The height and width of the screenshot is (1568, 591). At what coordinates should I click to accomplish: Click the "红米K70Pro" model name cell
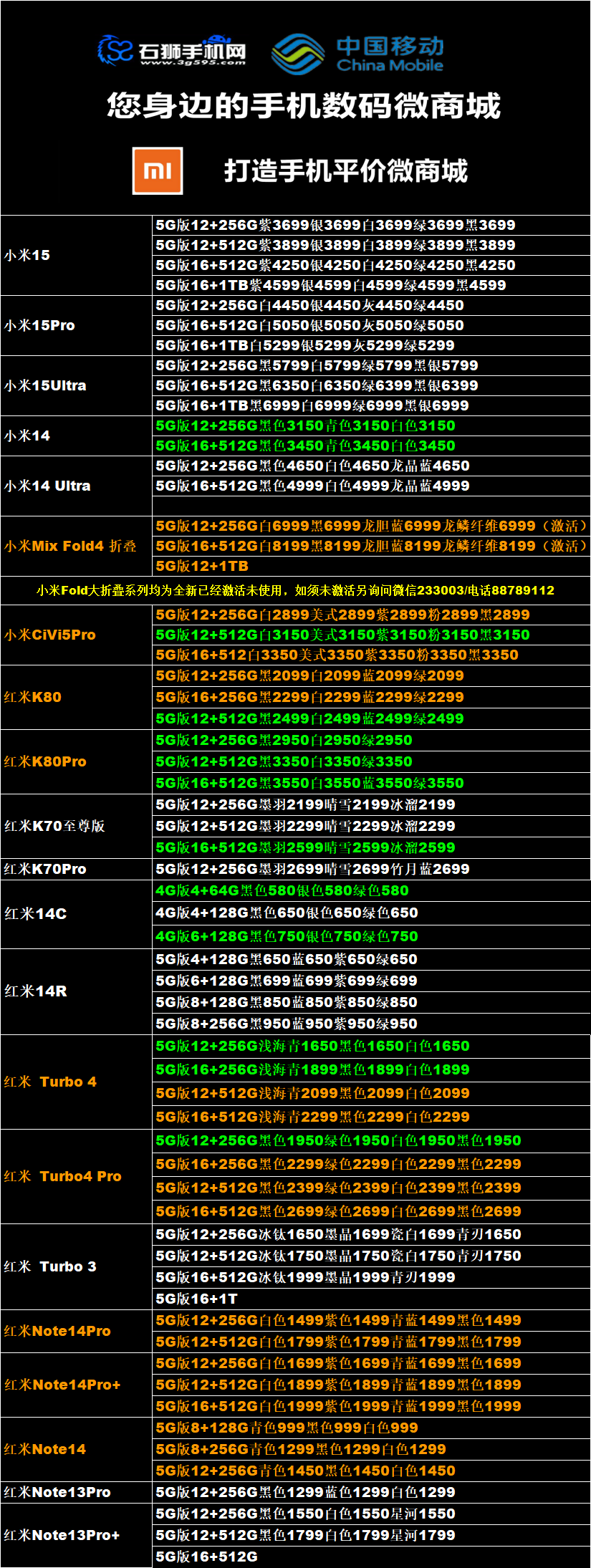[x=77, y=869]
